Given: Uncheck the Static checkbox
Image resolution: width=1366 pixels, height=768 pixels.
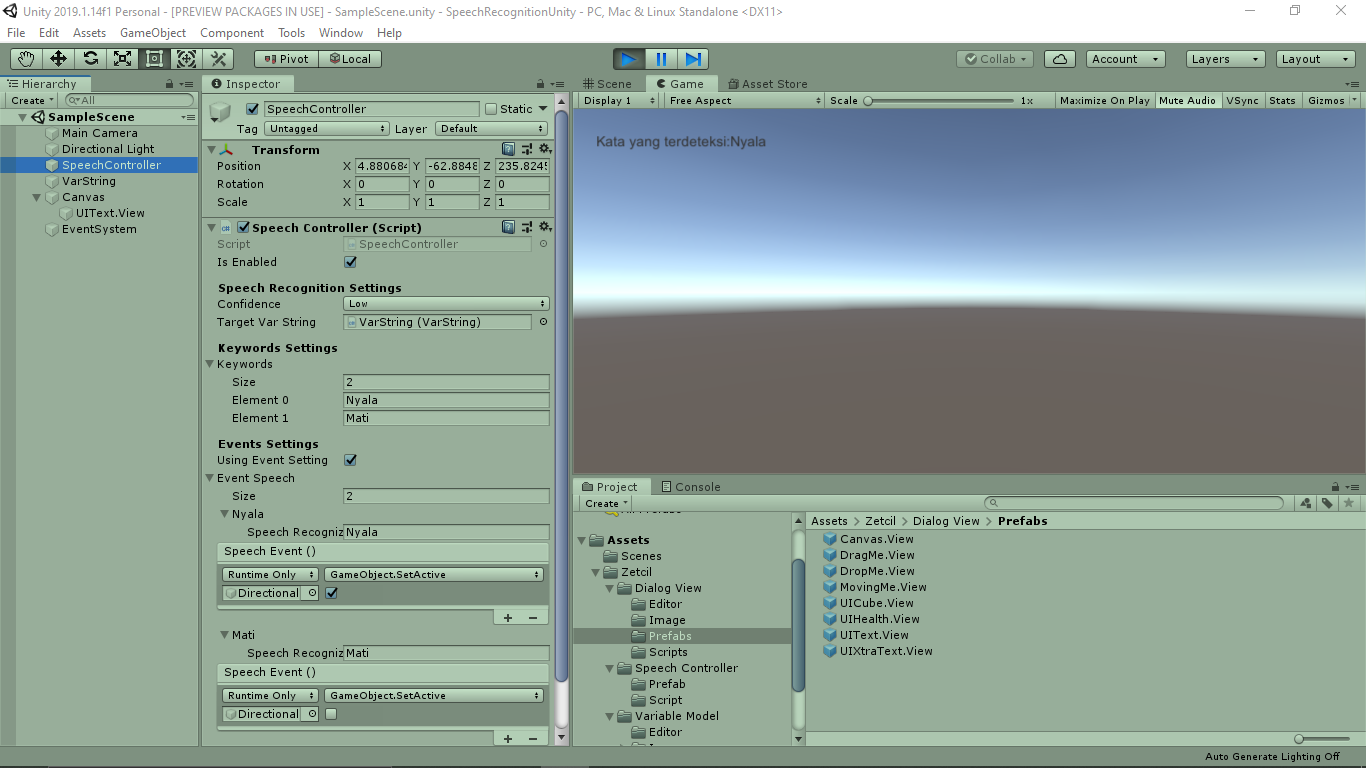Looking at the screenshot, I should 492,108.
